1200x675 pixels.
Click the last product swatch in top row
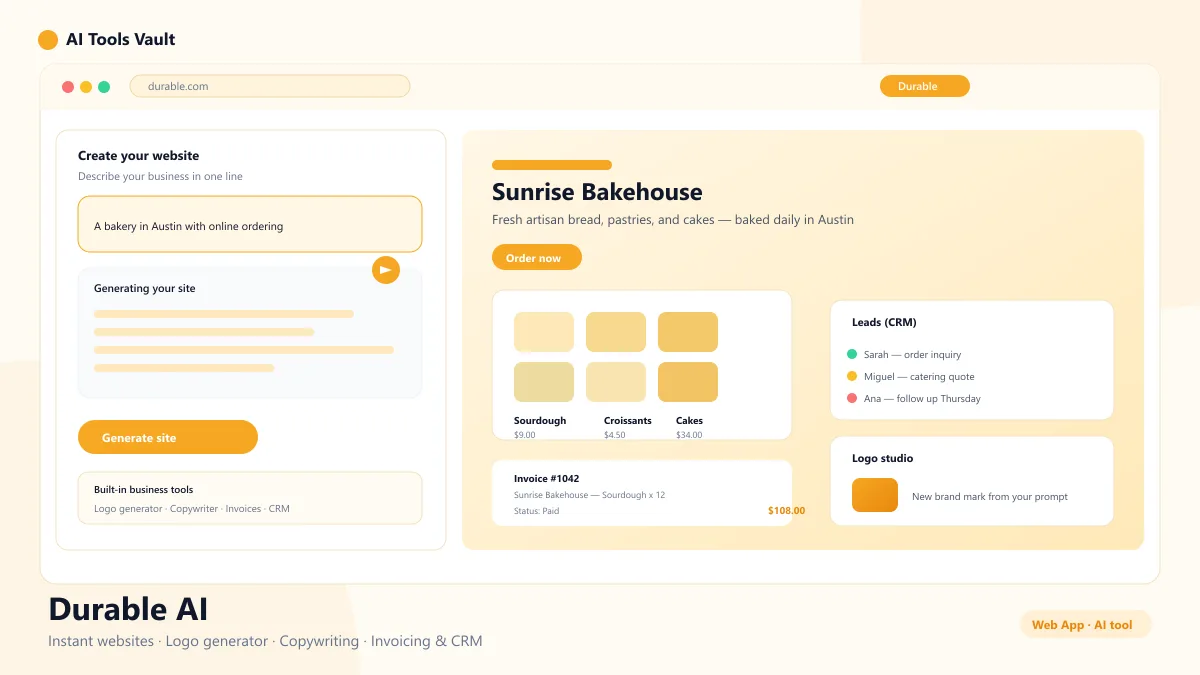(688, 332)
